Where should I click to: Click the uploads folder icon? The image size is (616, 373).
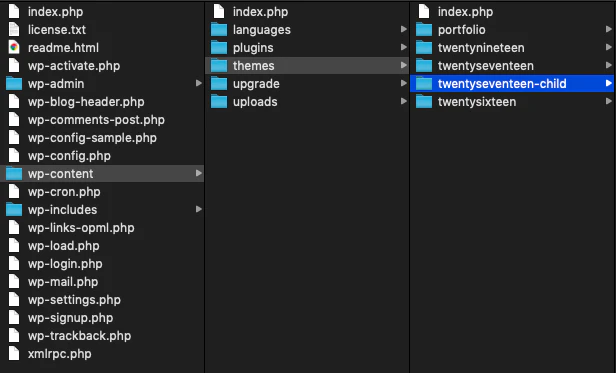click(x=219, y=102)
